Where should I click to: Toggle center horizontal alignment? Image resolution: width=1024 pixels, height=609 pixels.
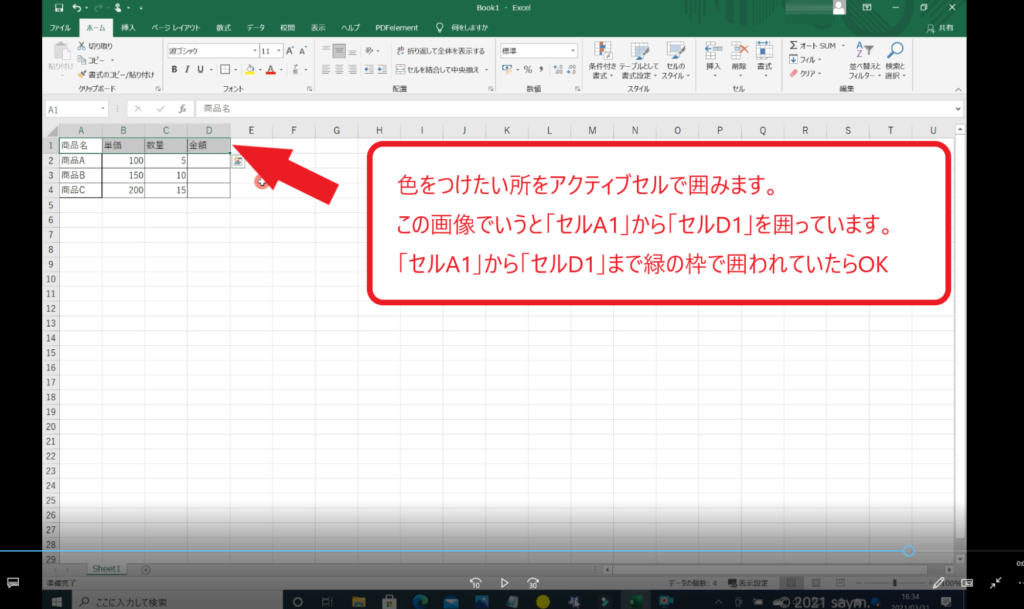[x=339, y=70]
